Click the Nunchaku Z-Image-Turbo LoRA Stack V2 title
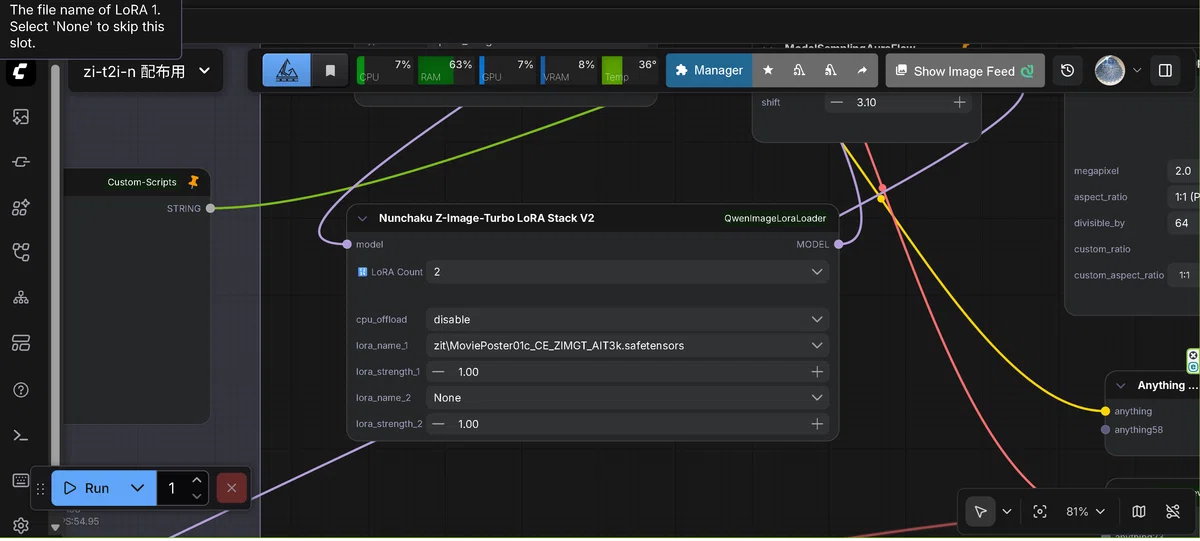 click(x=486, y=218)
